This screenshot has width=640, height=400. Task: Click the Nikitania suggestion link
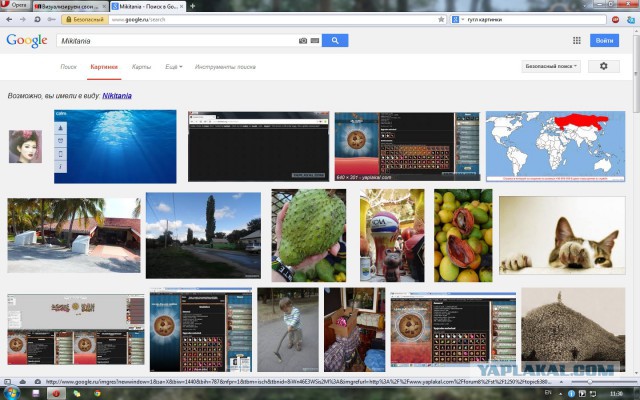click(x=117, y=96)
